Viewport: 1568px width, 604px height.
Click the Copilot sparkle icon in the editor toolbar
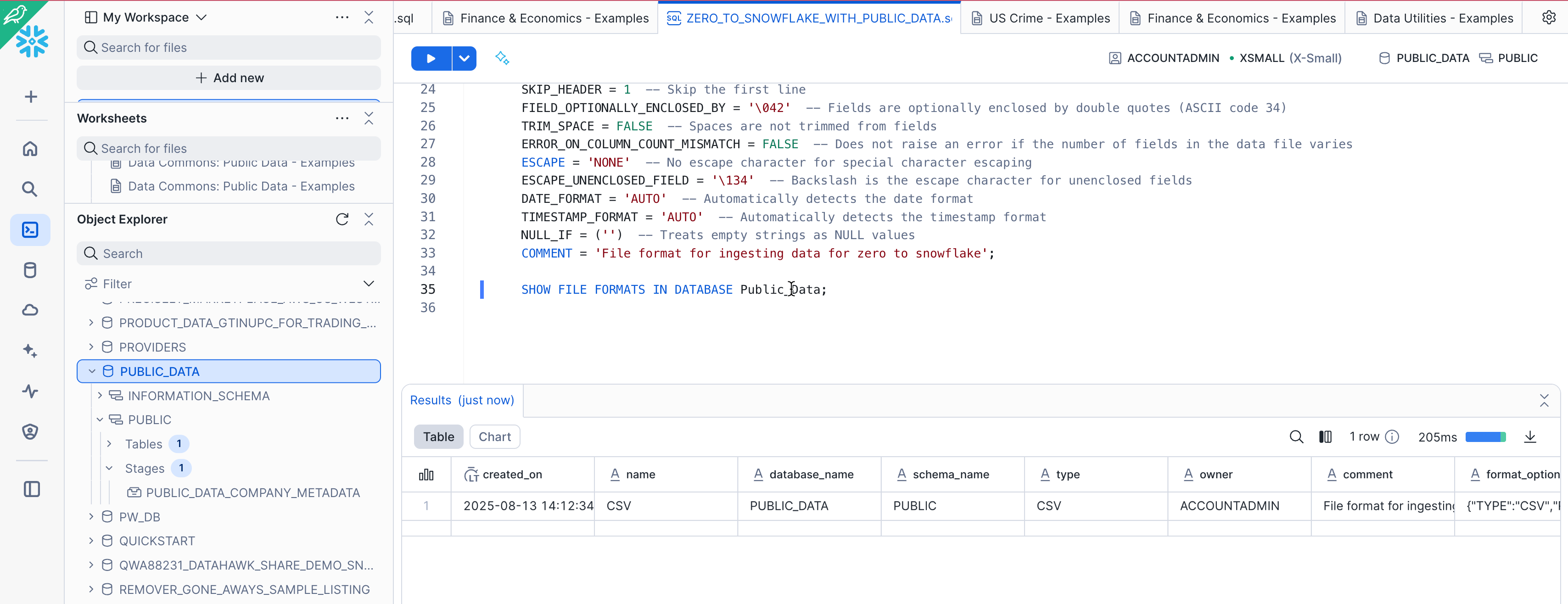(x=502, y=58)
